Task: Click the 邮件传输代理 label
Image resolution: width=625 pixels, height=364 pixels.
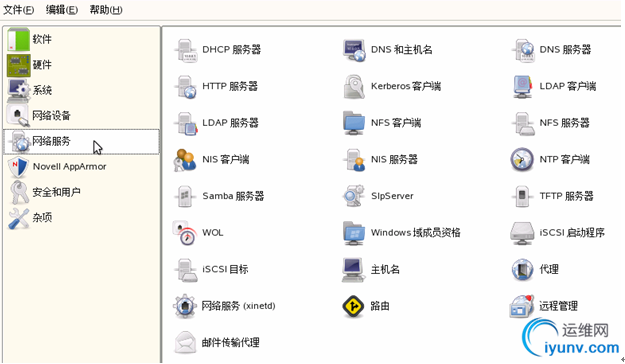Action: pyautogui.click(x=230, y=343)
